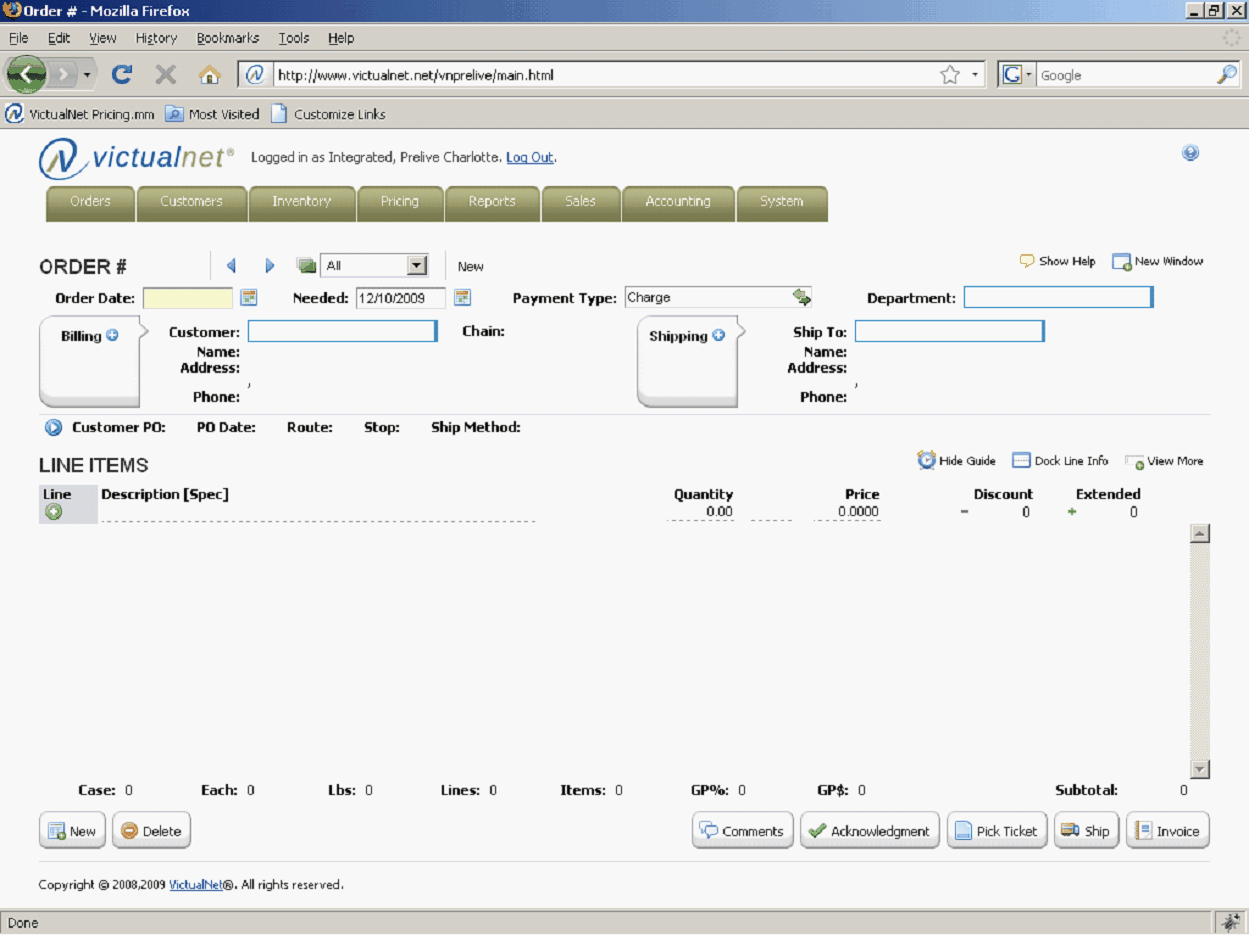Viewport: 1250px width, 936px height.
Task: Go to previous order arrow
Action: tap(232, 266)
